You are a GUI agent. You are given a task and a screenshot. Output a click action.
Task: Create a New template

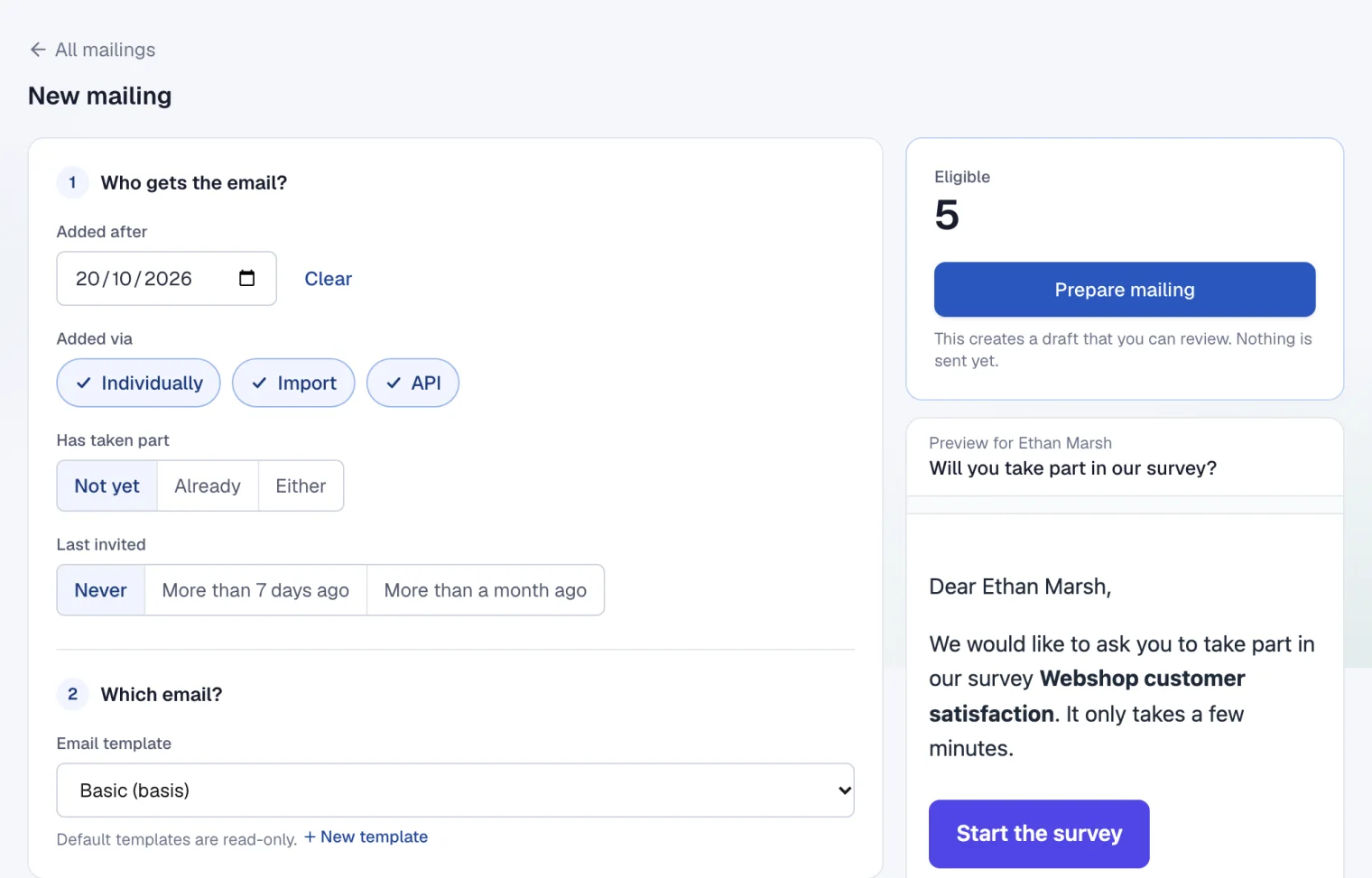coord(366,836)
